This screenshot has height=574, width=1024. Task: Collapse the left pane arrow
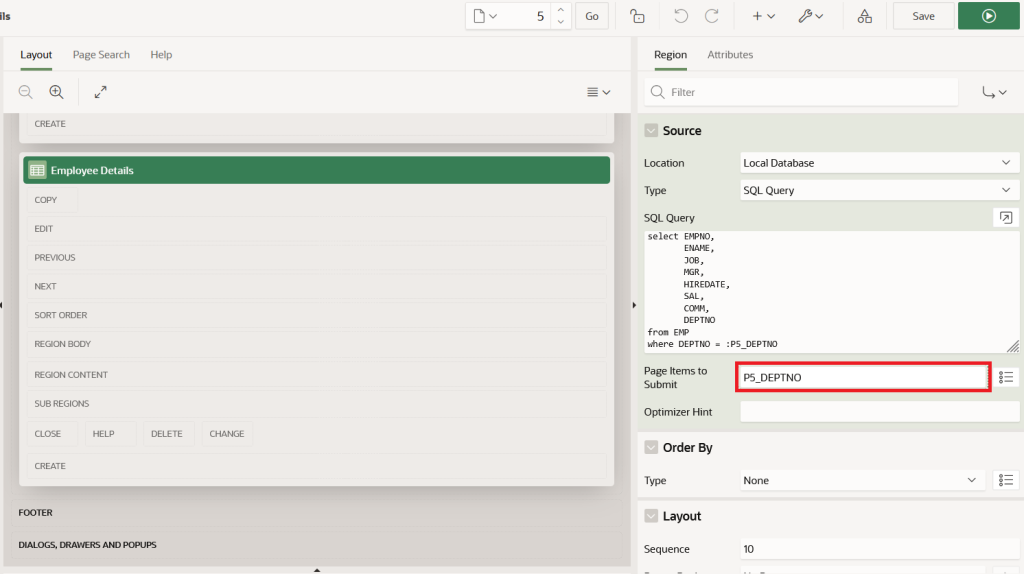pos(1,305)
